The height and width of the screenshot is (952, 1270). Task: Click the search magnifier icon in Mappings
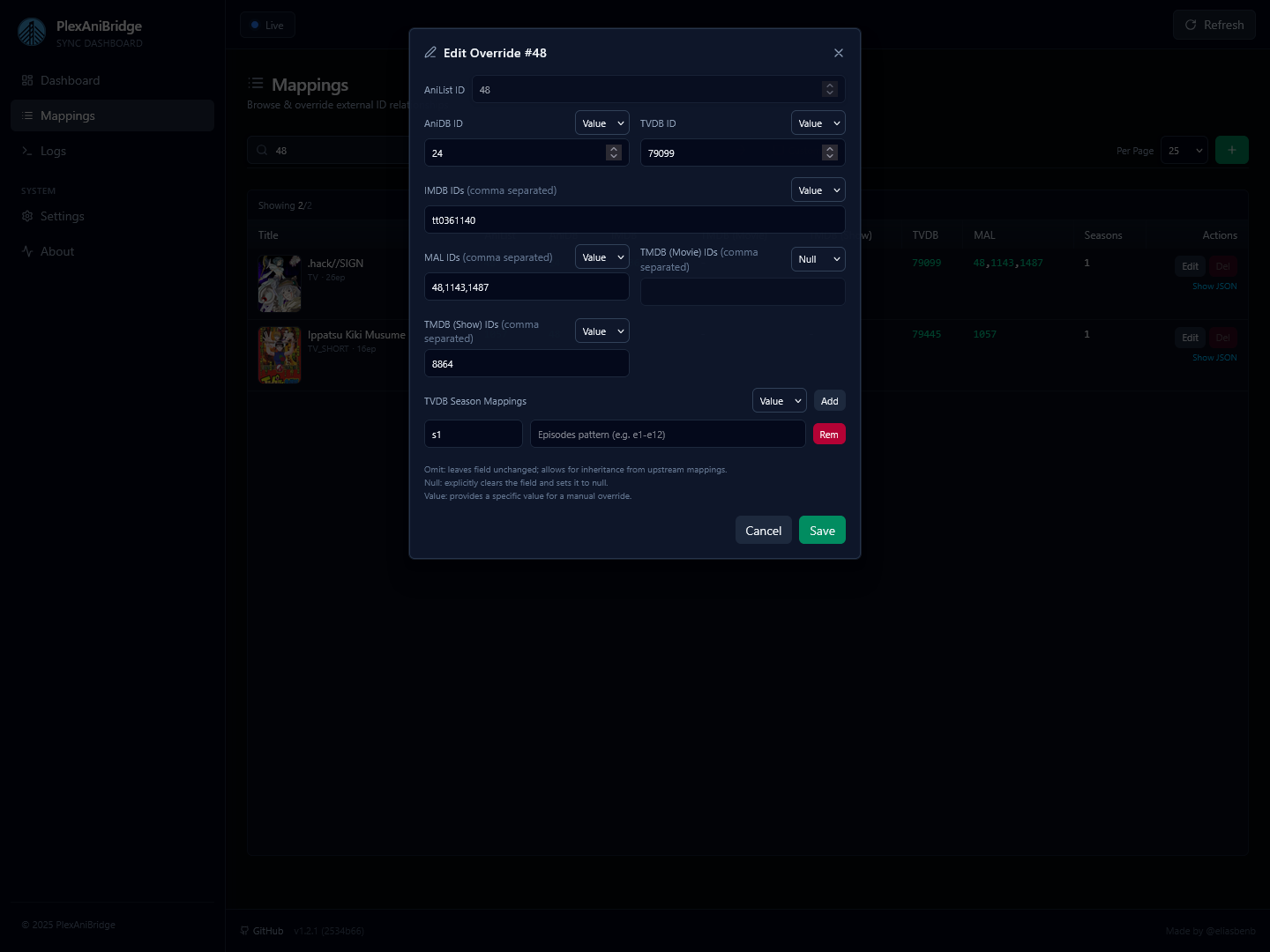coord(262,151)
